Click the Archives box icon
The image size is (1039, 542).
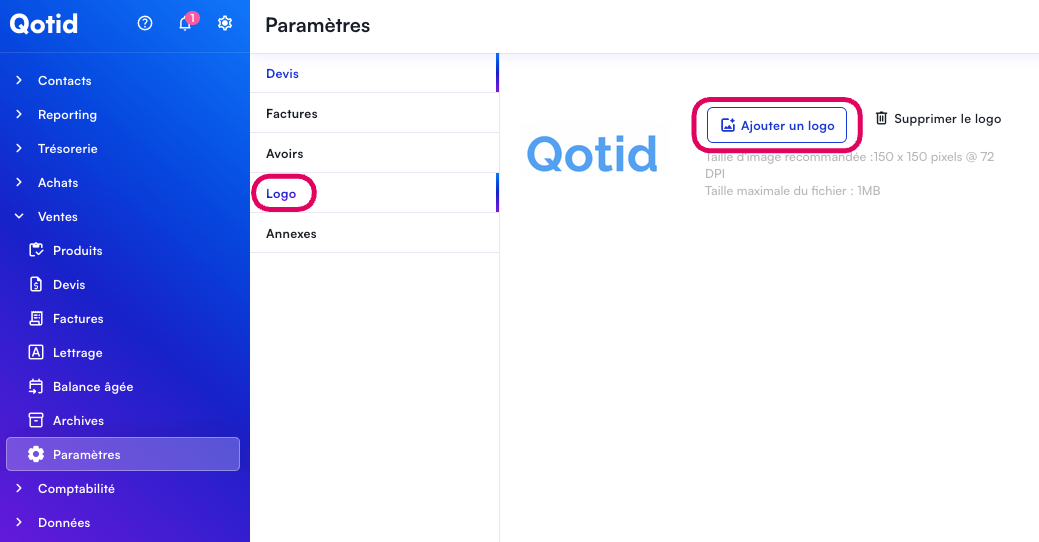[x=36, y=421]
